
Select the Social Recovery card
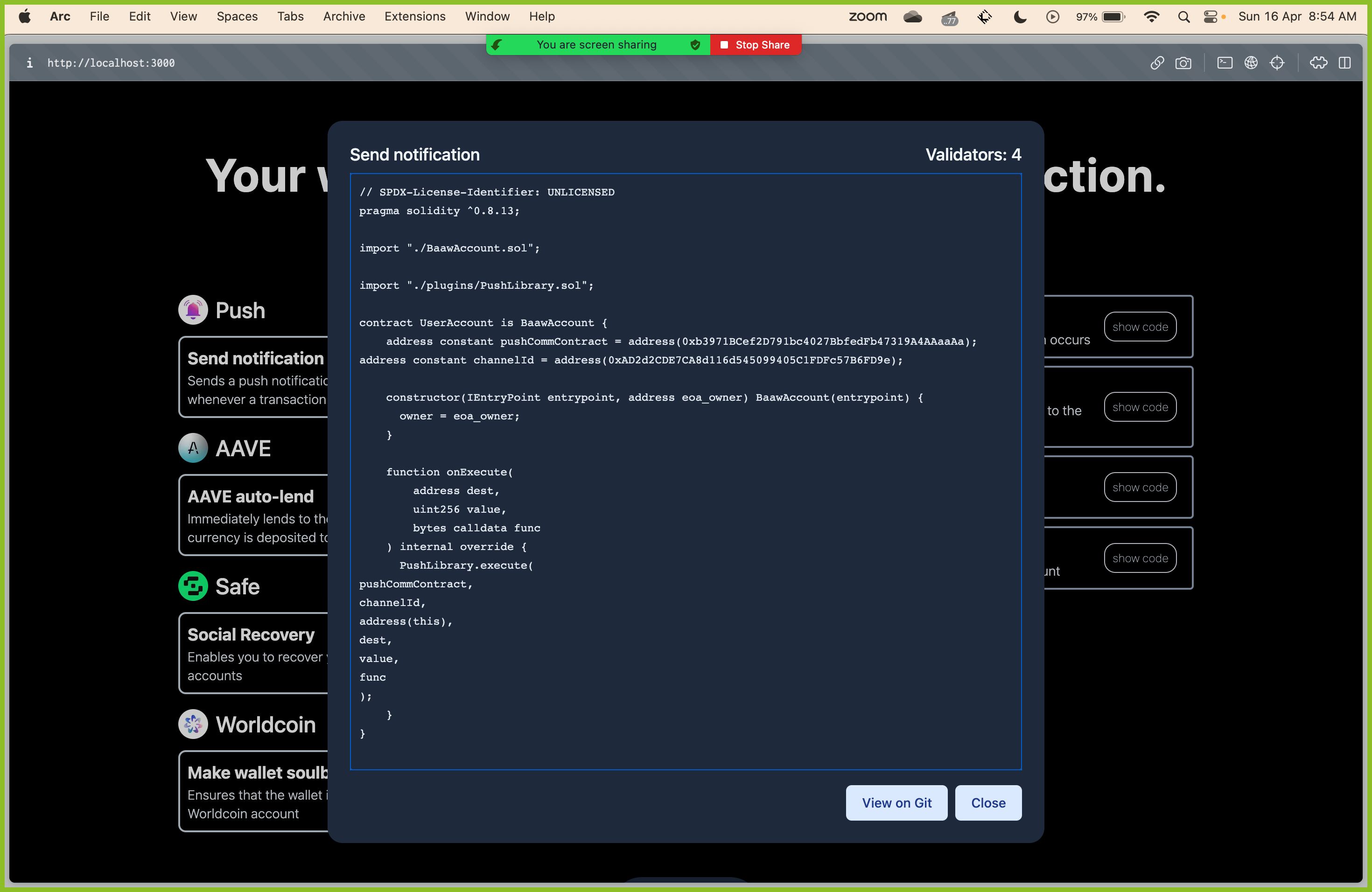click(x=254, y=653)
